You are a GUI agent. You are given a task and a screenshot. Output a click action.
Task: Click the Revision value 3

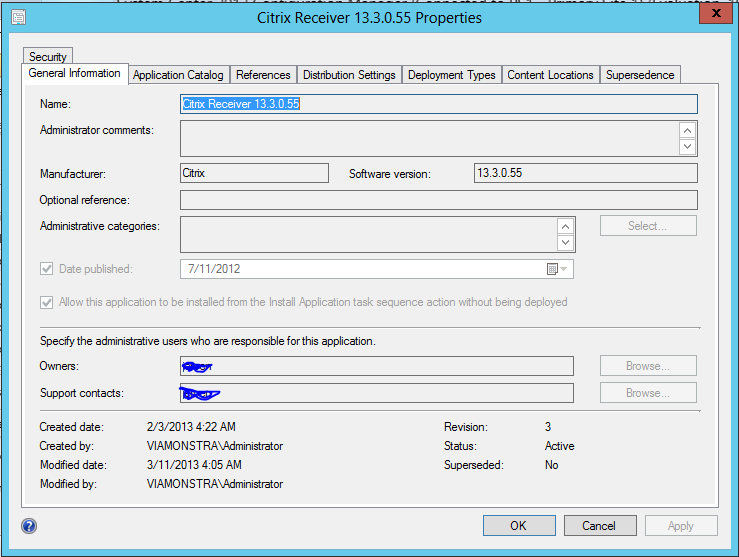(548, 427)
